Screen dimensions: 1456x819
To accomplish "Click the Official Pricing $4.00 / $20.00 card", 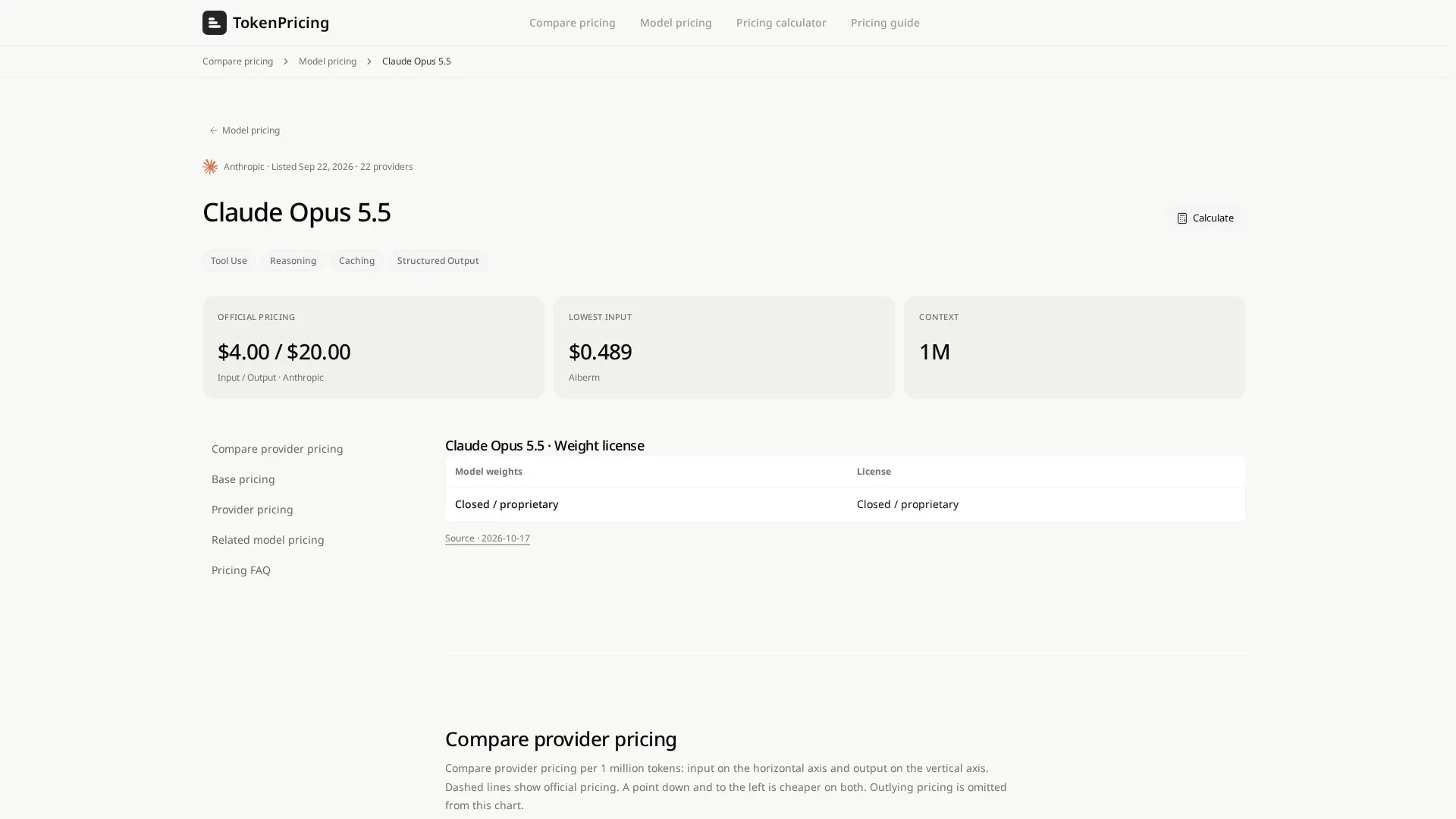I will click(x=373, y=347).
